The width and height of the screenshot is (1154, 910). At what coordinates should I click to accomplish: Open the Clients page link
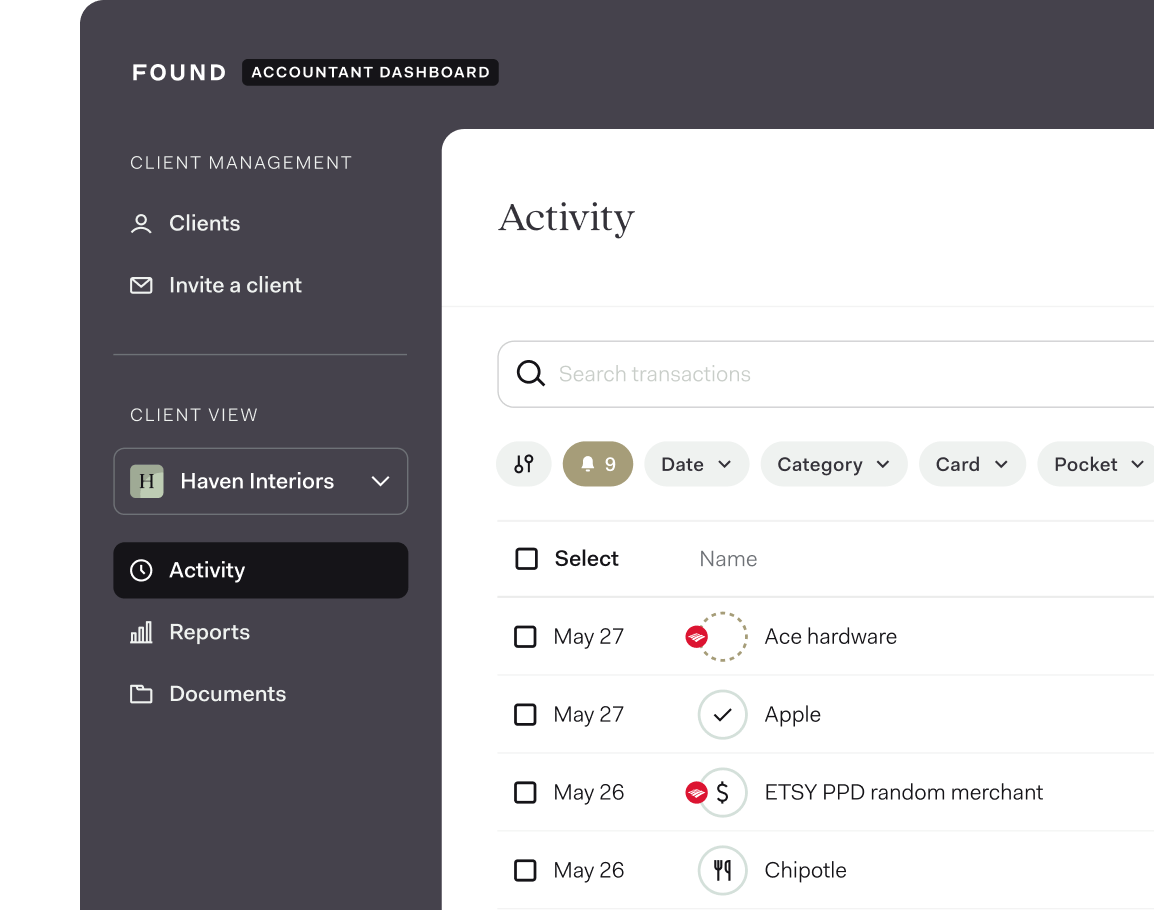(x=204, y=223)
